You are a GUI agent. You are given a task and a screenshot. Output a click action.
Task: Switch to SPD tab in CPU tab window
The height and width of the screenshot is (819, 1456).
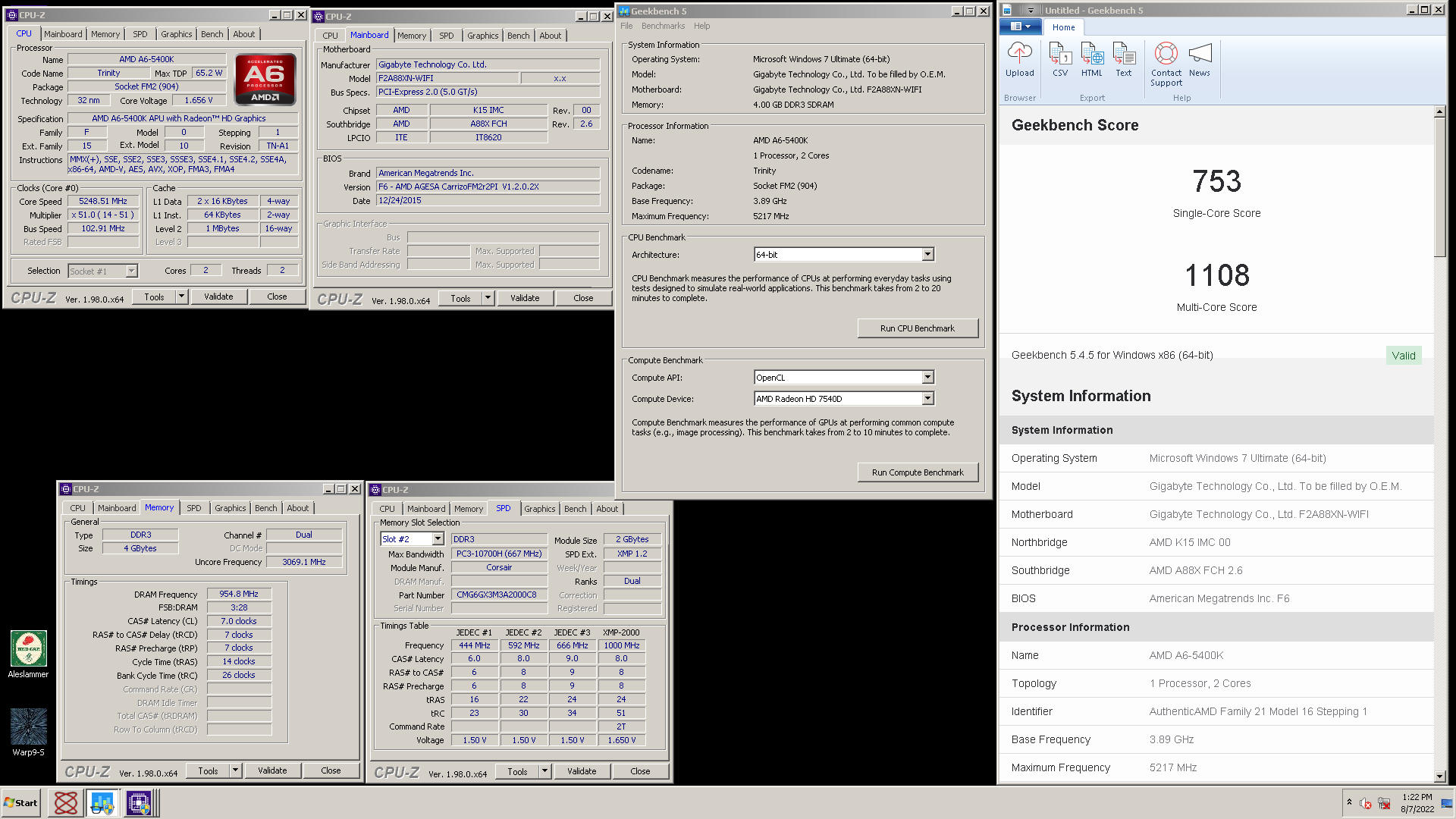(x=140, y=34)
